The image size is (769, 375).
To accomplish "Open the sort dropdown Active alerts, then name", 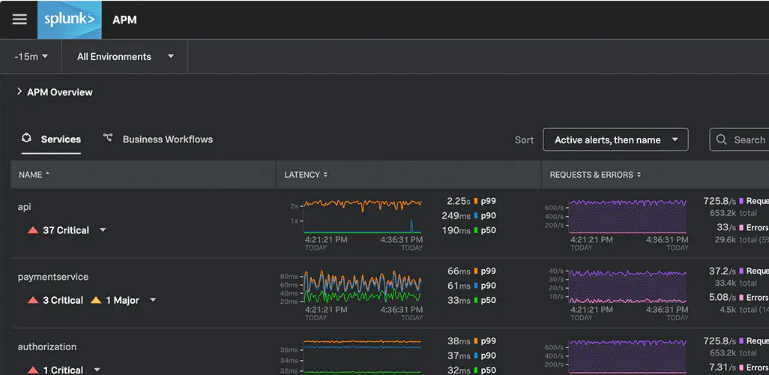I will [x=615, y=140].
